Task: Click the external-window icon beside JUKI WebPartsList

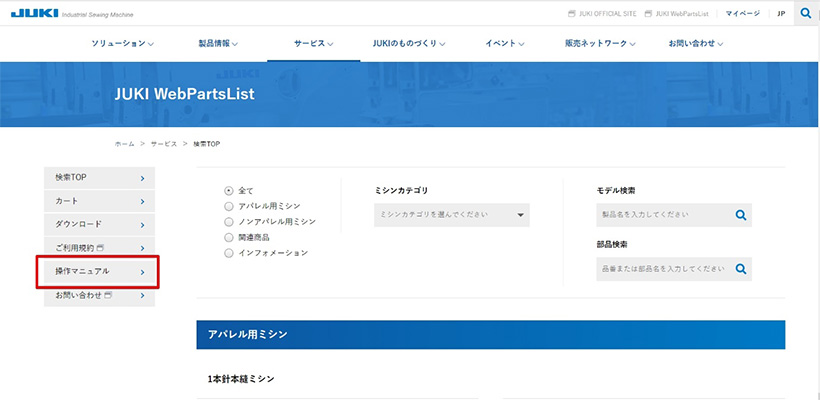Action: [x=648, y=14]
